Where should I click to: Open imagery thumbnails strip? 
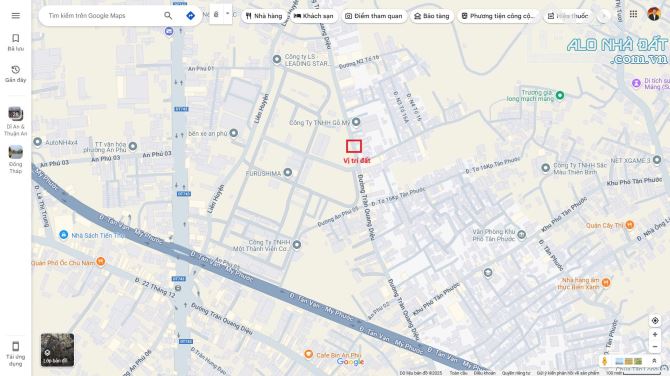click(x=628, y=361)
